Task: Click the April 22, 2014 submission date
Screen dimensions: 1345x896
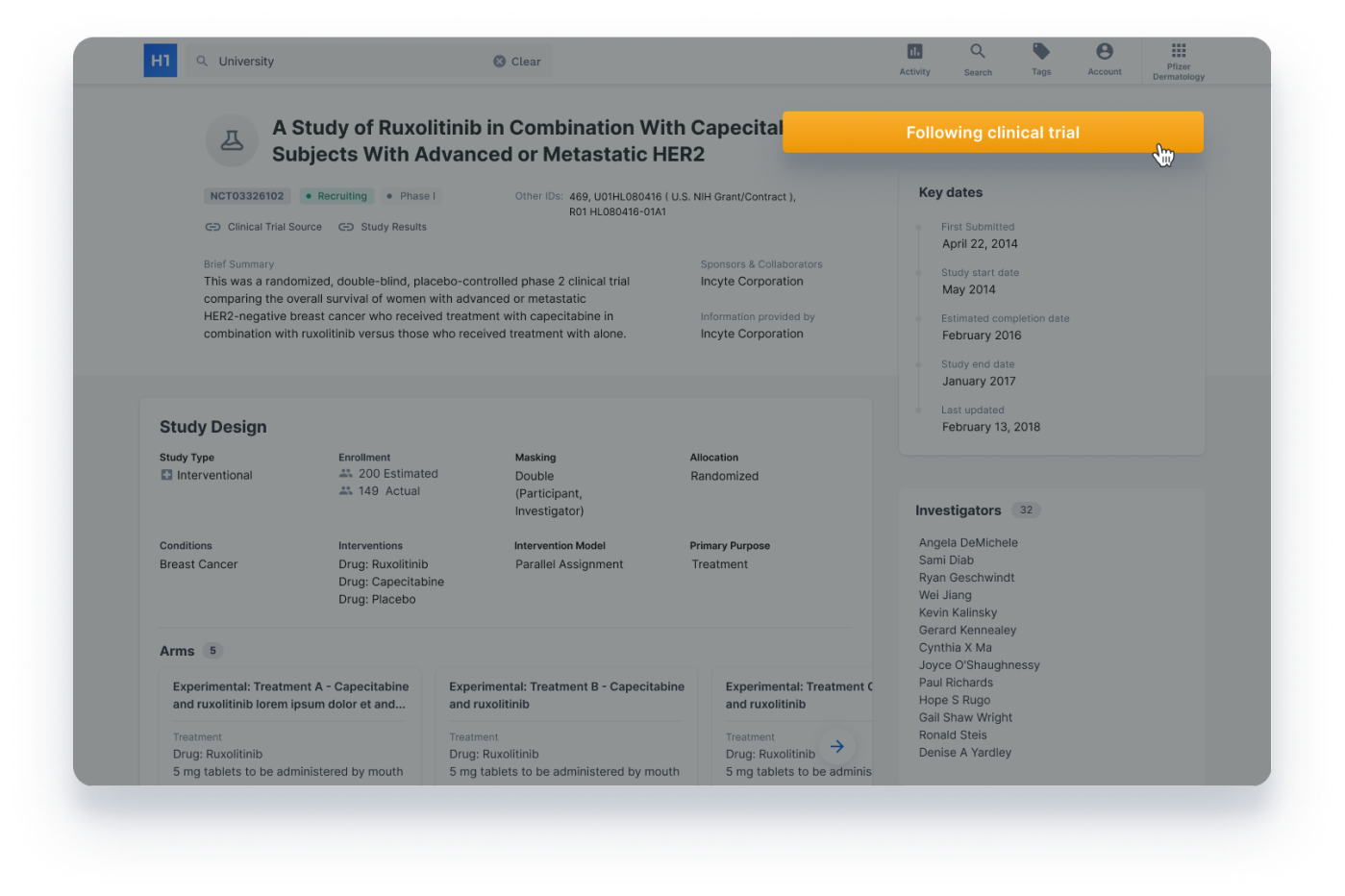Action: click(x=980, y=244)
